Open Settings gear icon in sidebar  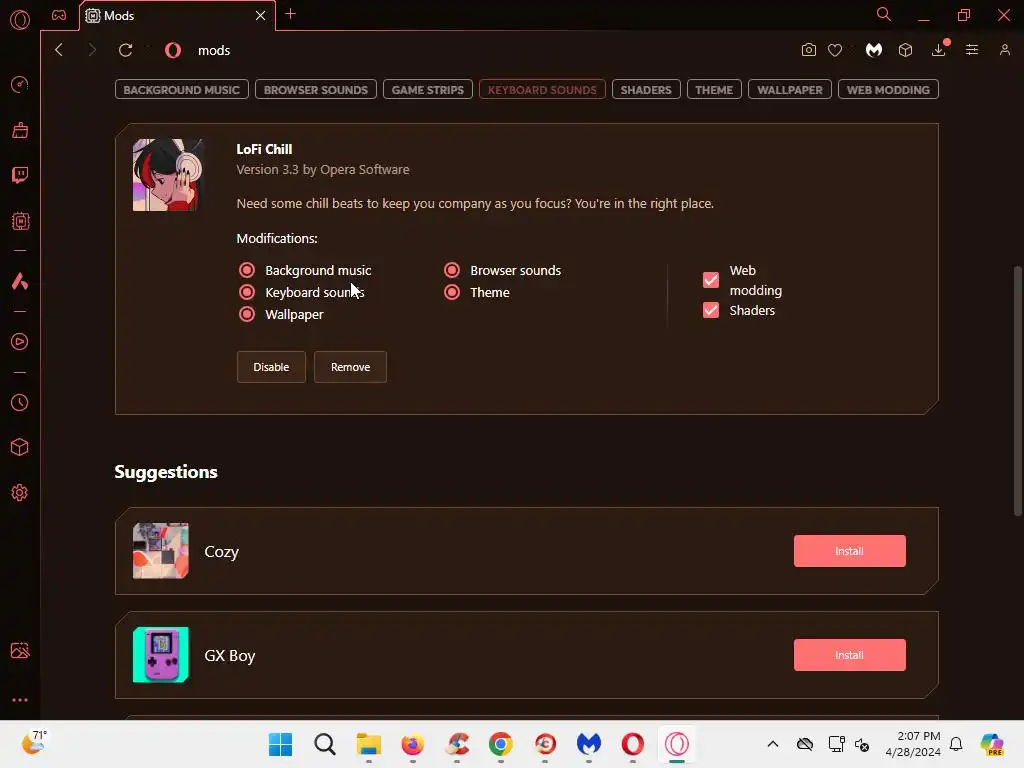coord(20,492)
